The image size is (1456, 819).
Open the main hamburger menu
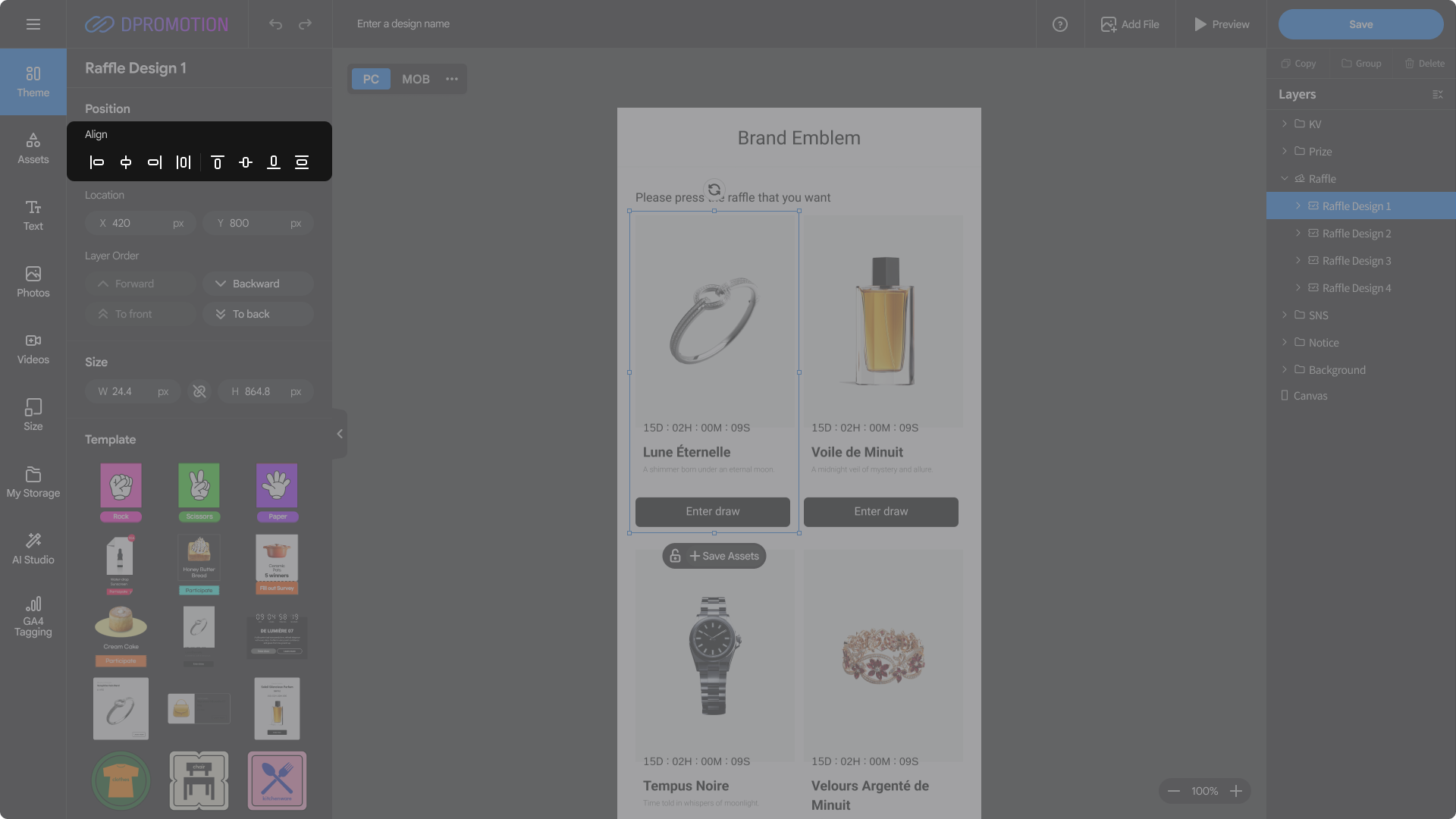(x=33, y=24)
